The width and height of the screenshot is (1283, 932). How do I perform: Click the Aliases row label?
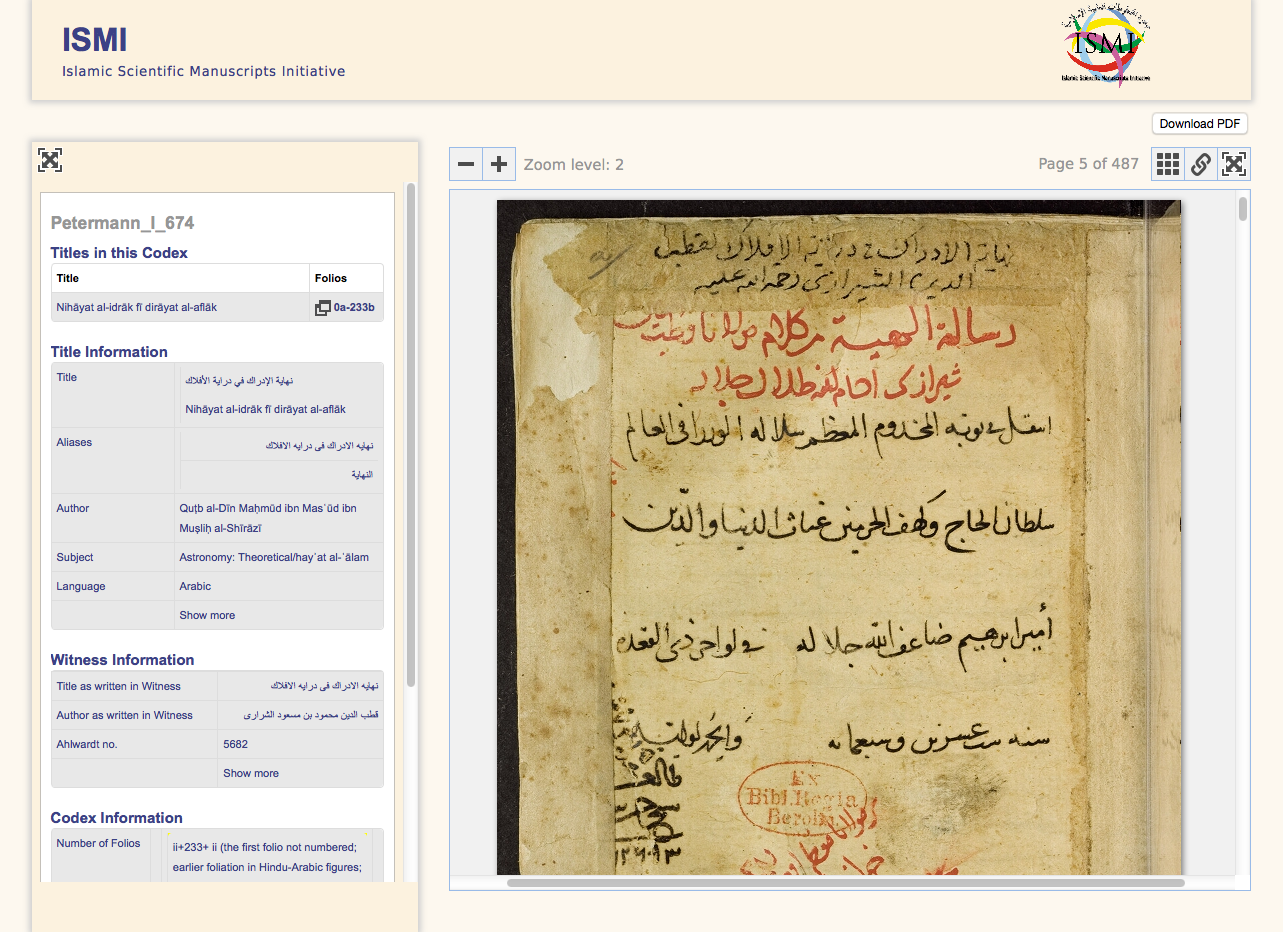(74, 442)
